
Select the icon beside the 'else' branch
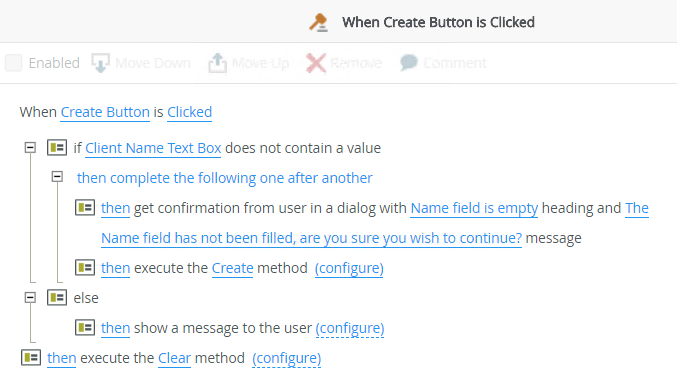57,298
